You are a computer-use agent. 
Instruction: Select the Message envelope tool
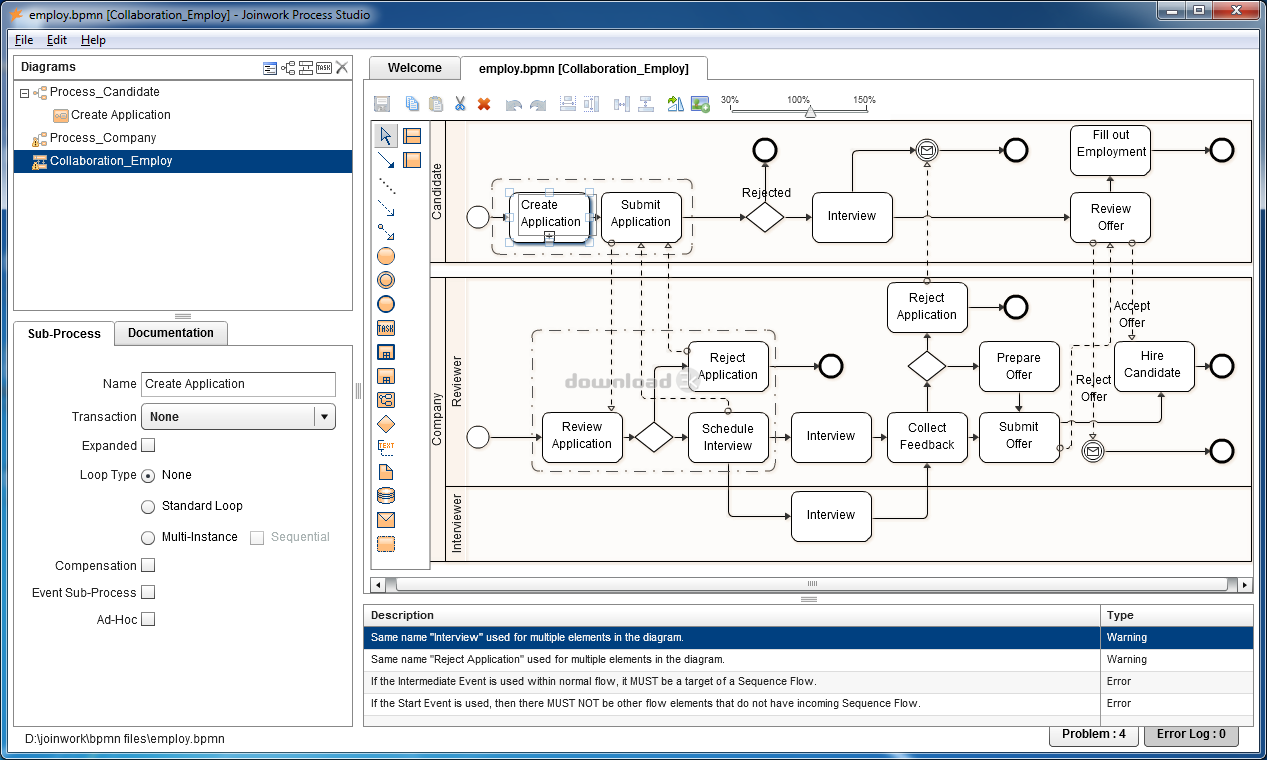pyautogui.click(x=386, y=520)
